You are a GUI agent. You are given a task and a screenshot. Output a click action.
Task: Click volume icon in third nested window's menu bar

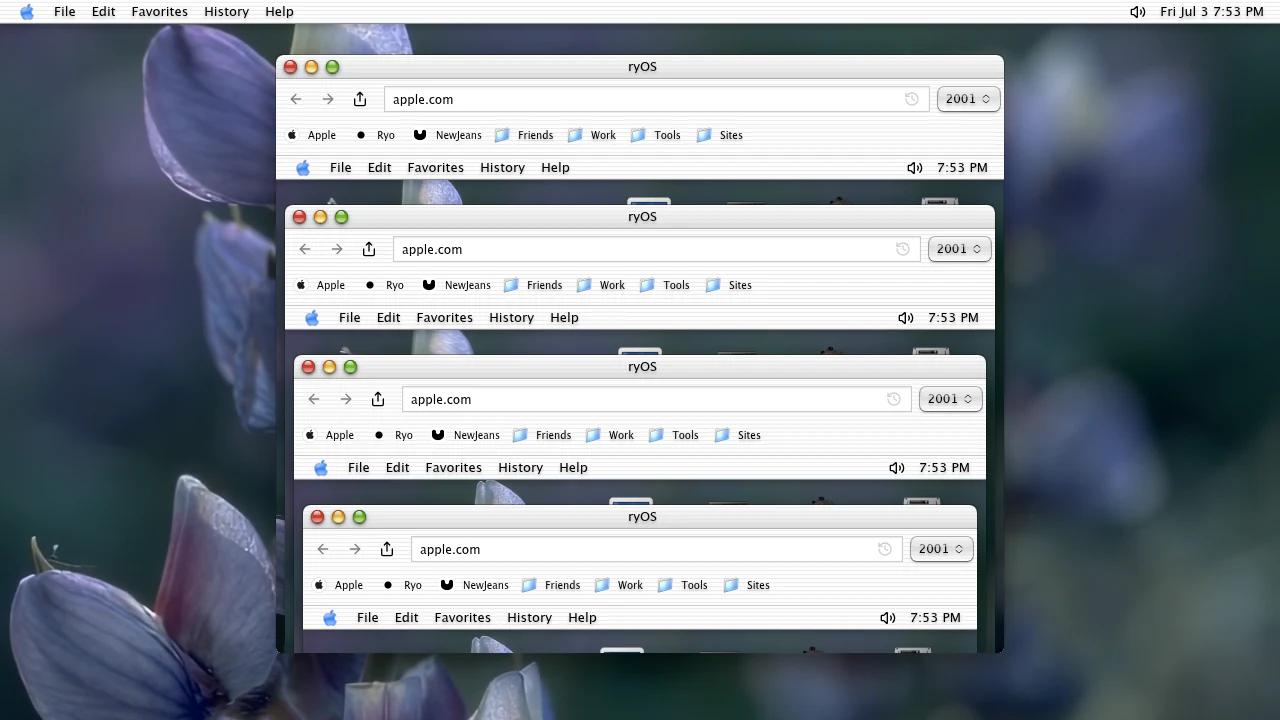coord(896,468)
